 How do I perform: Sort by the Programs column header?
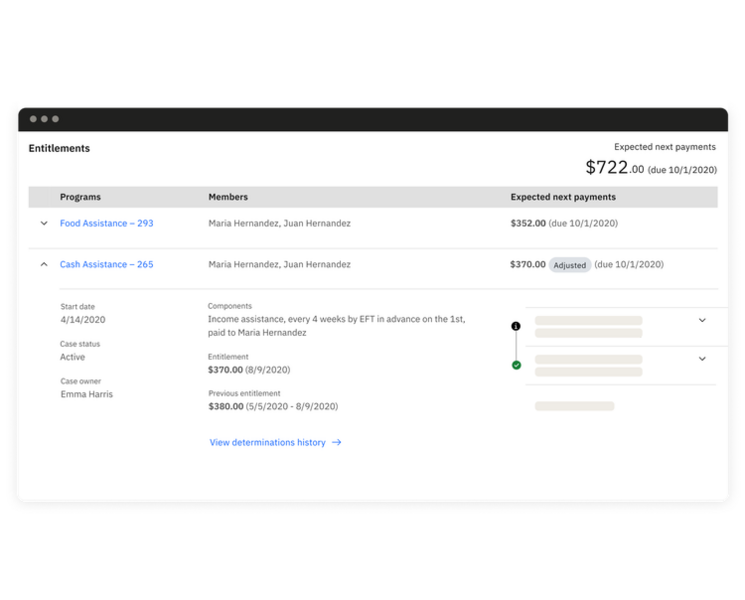point(80,197)
